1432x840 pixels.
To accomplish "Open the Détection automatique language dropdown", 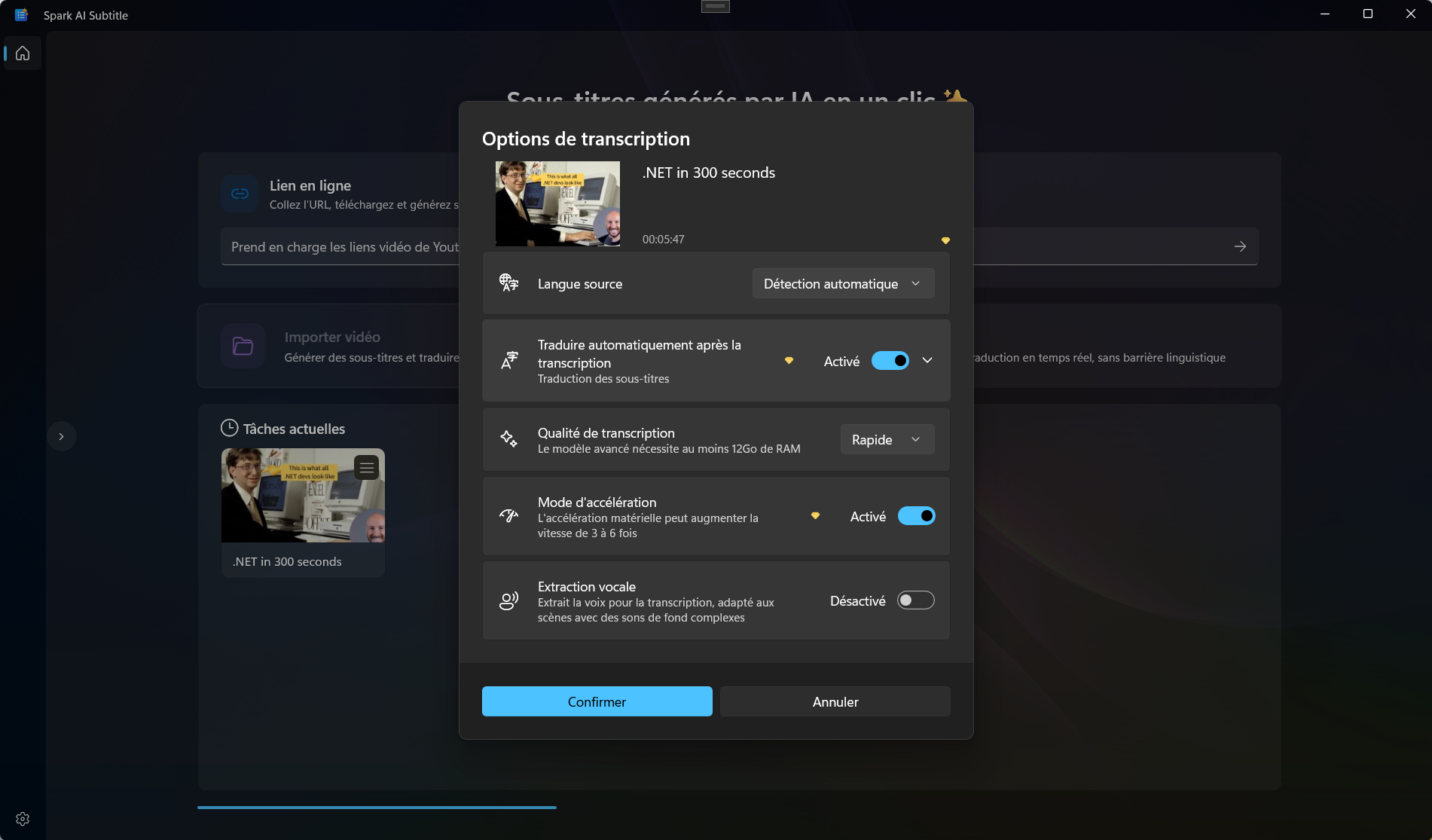I will point(842,283).
